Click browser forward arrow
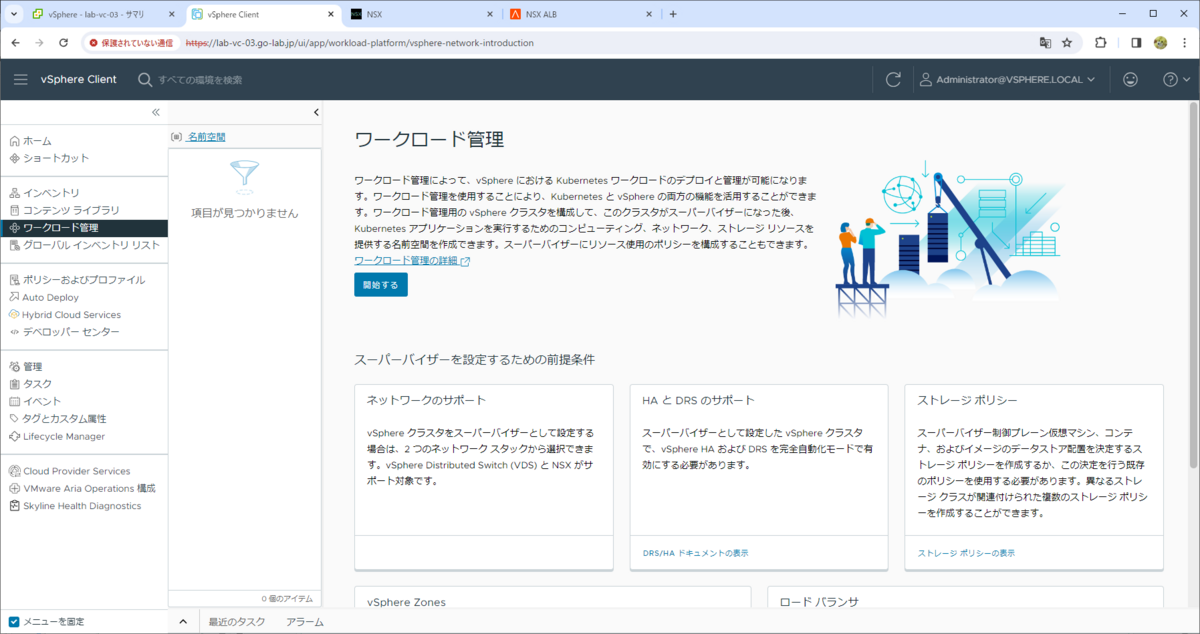1200x634 pixels. click(39, 43)
